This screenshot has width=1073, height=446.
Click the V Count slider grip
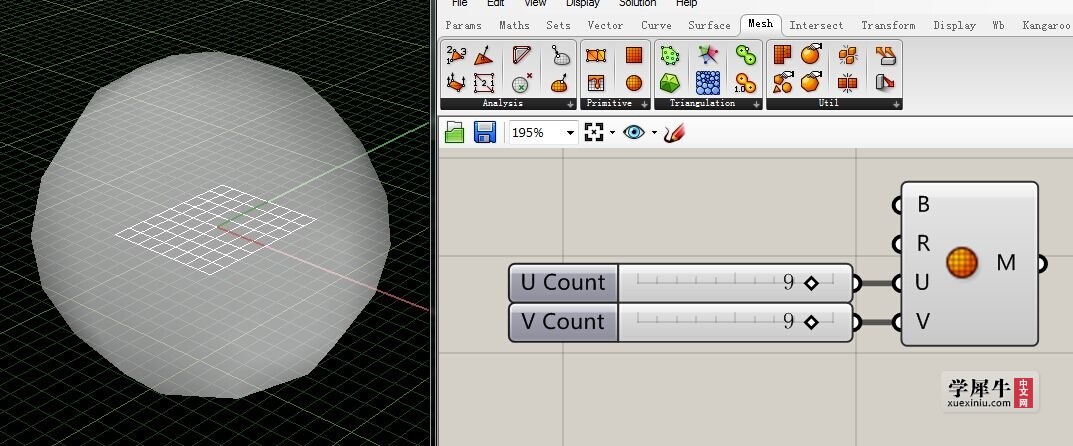point(811,322)
